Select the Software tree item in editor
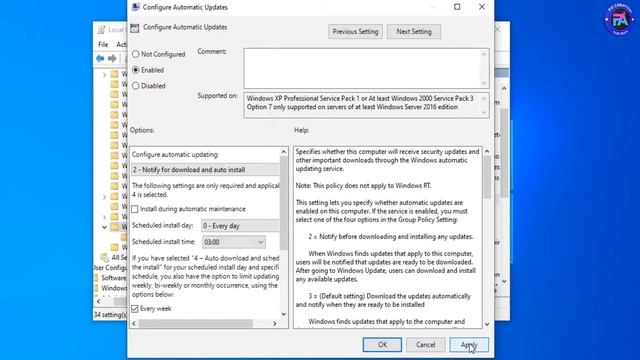This screenshot has width=640, height=360. click(x=113, y=278)
